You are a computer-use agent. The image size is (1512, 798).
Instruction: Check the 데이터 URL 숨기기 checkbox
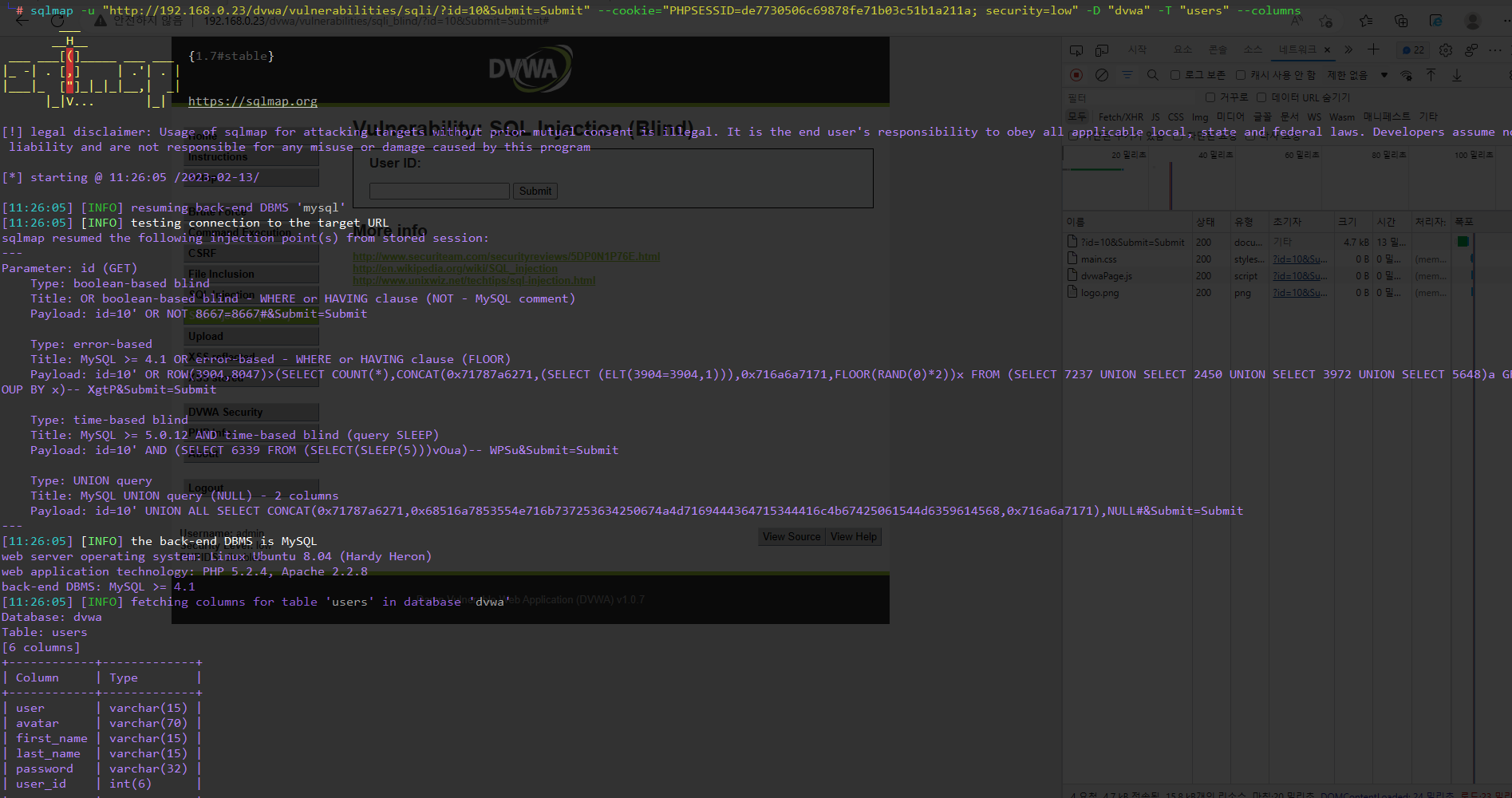tap(1261, 97)
